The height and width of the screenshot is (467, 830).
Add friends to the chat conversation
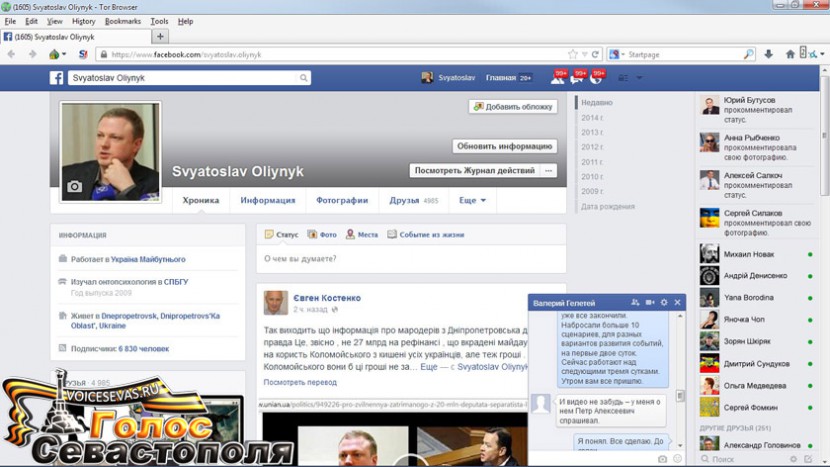(635, 302)
